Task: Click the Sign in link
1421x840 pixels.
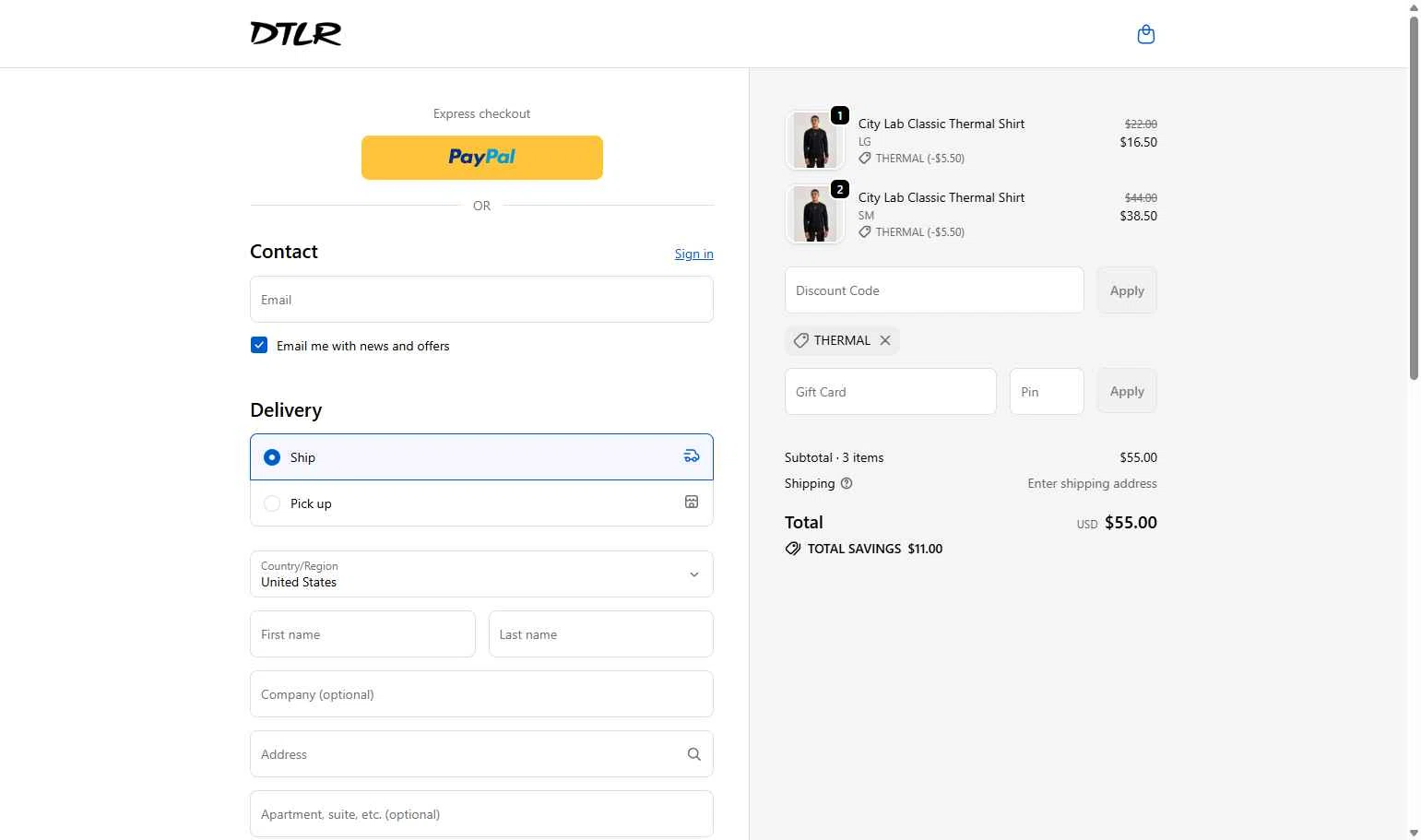Action: [694, 254]
